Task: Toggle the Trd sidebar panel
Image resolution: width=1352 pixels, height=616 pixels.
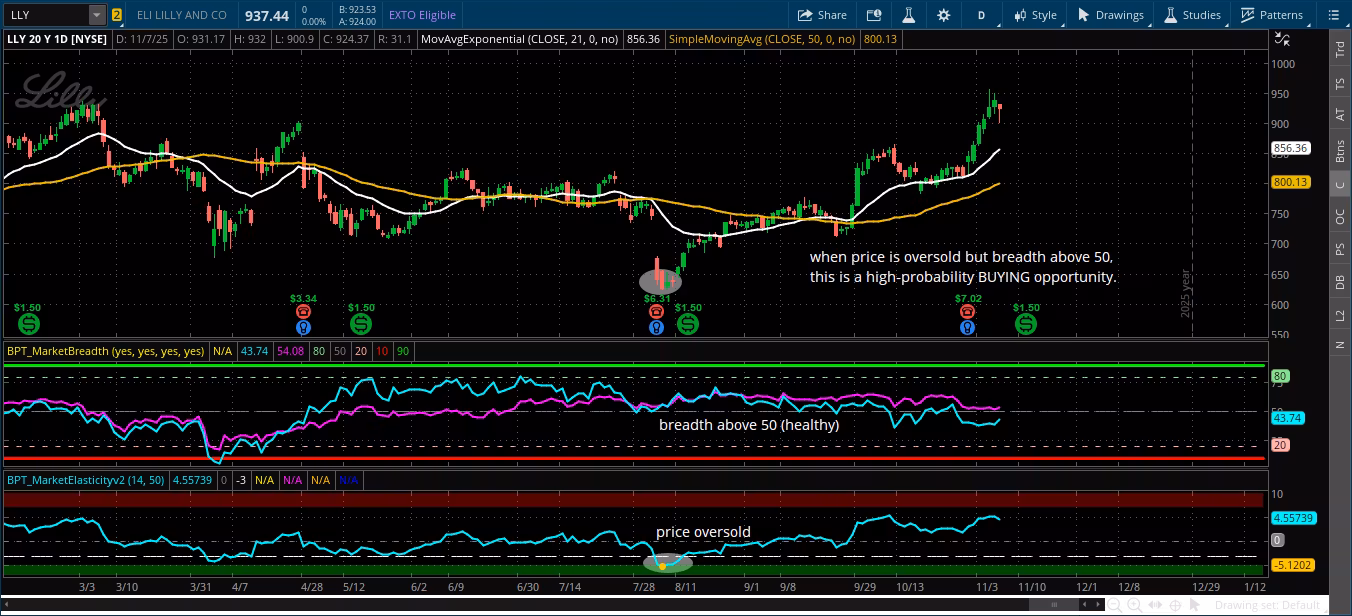Action: tap(1340, 50)
